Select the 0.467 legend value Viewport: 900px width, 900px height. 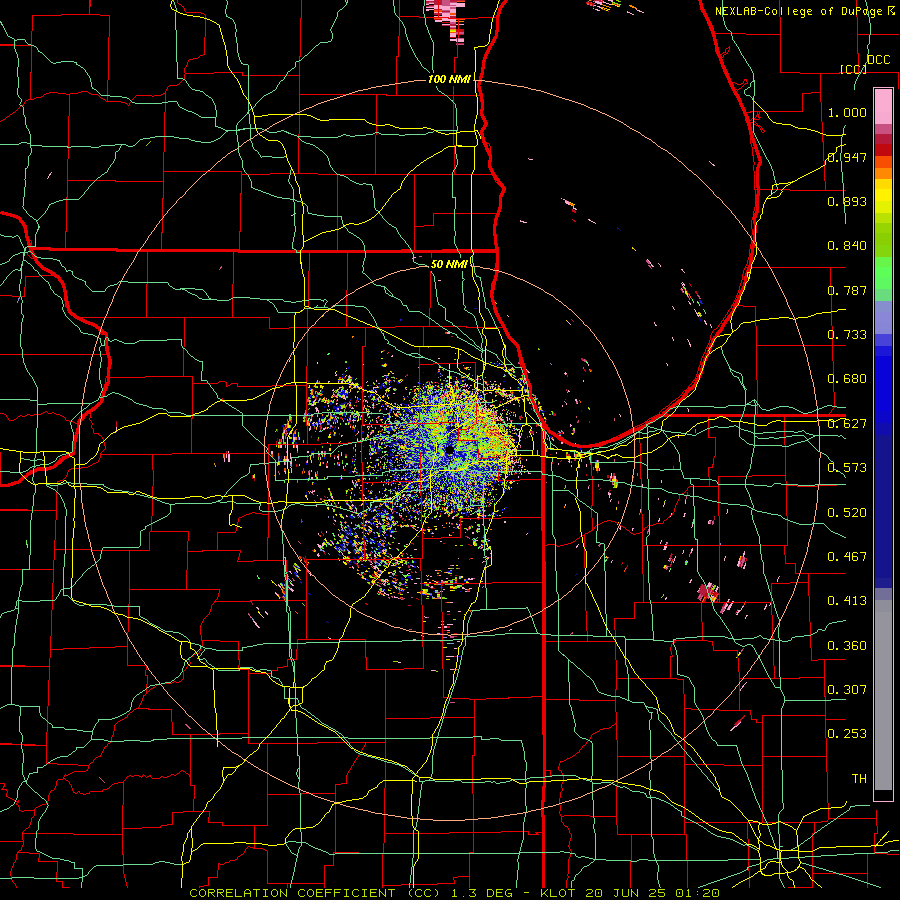[x=847, y=557]
